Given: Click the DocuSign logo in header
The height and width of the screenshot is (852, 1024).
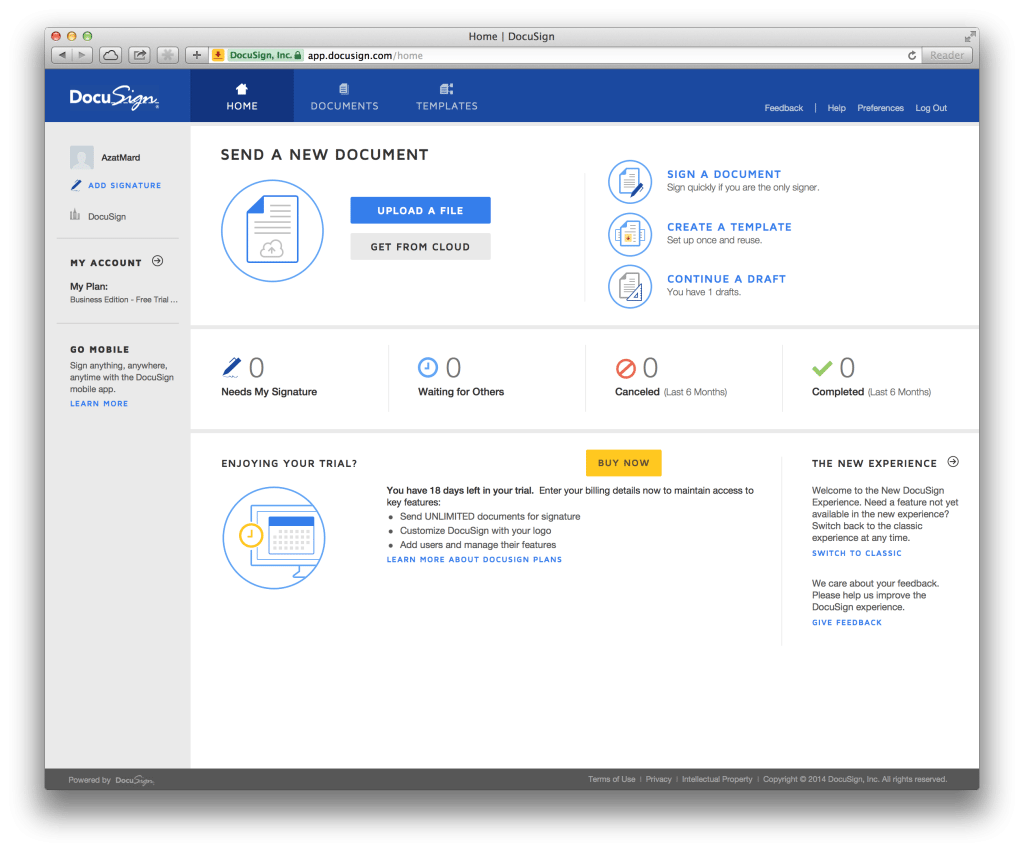Looking at the screenshot, I should pyautogui.click(x=114, y=97).
